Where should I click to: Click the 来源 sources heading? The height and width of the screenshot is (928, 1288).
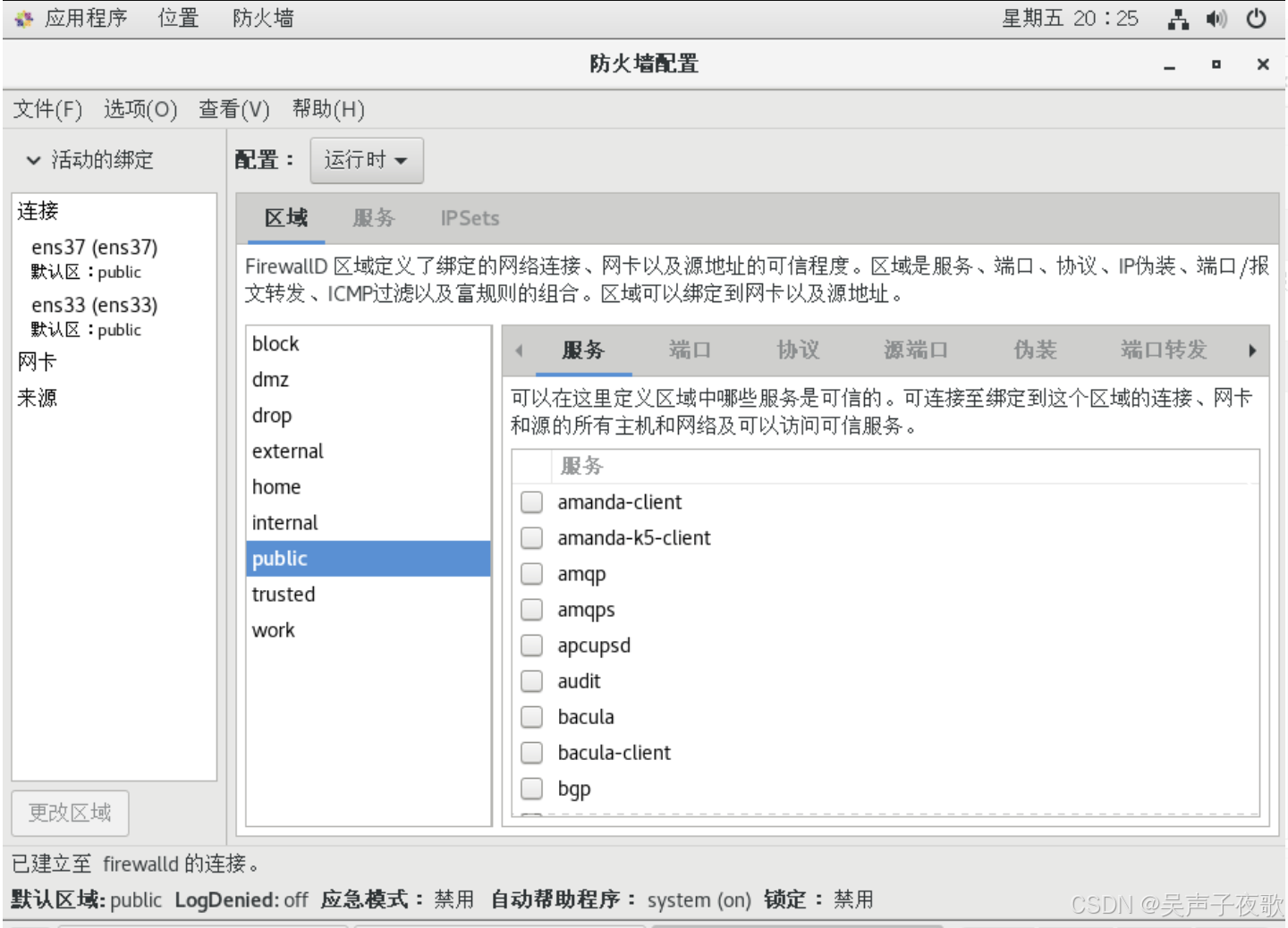click(37, 398)
